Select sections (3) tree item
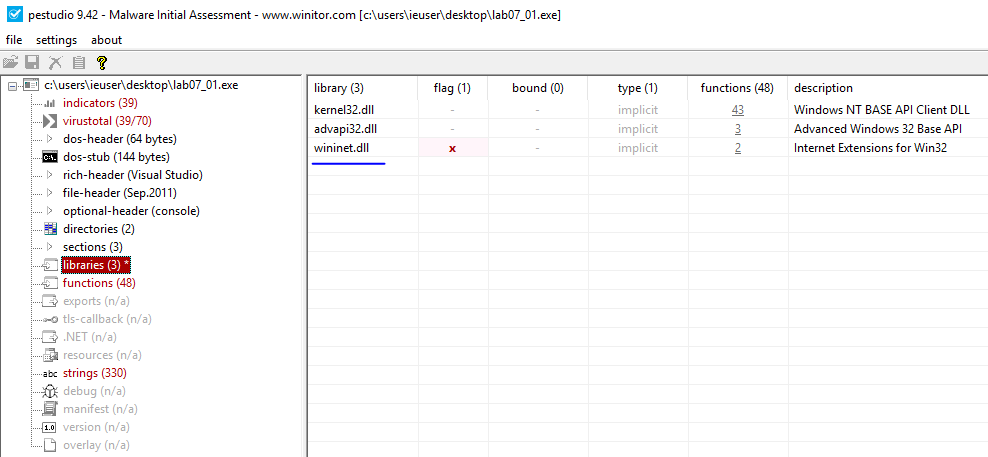The height and width of the screenshot is (457, 988). [93, 246]
